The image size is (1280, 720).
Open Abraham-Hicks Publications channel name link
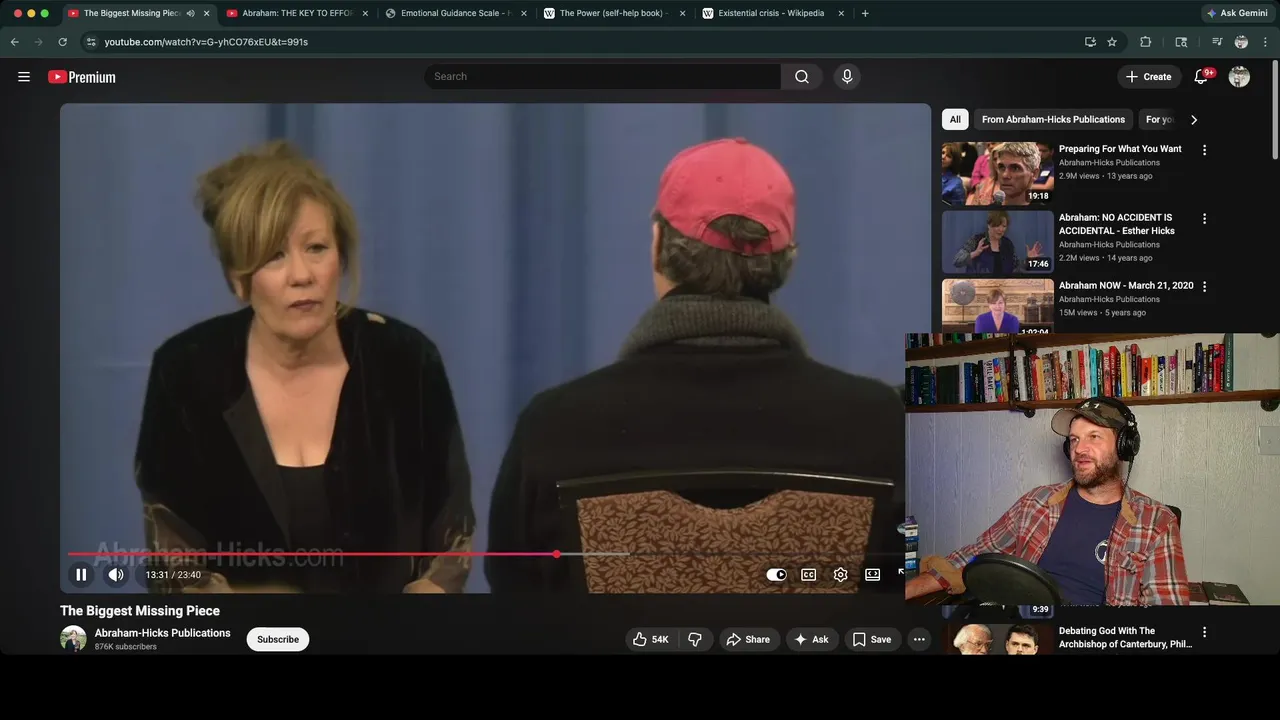tap(162, 633)
